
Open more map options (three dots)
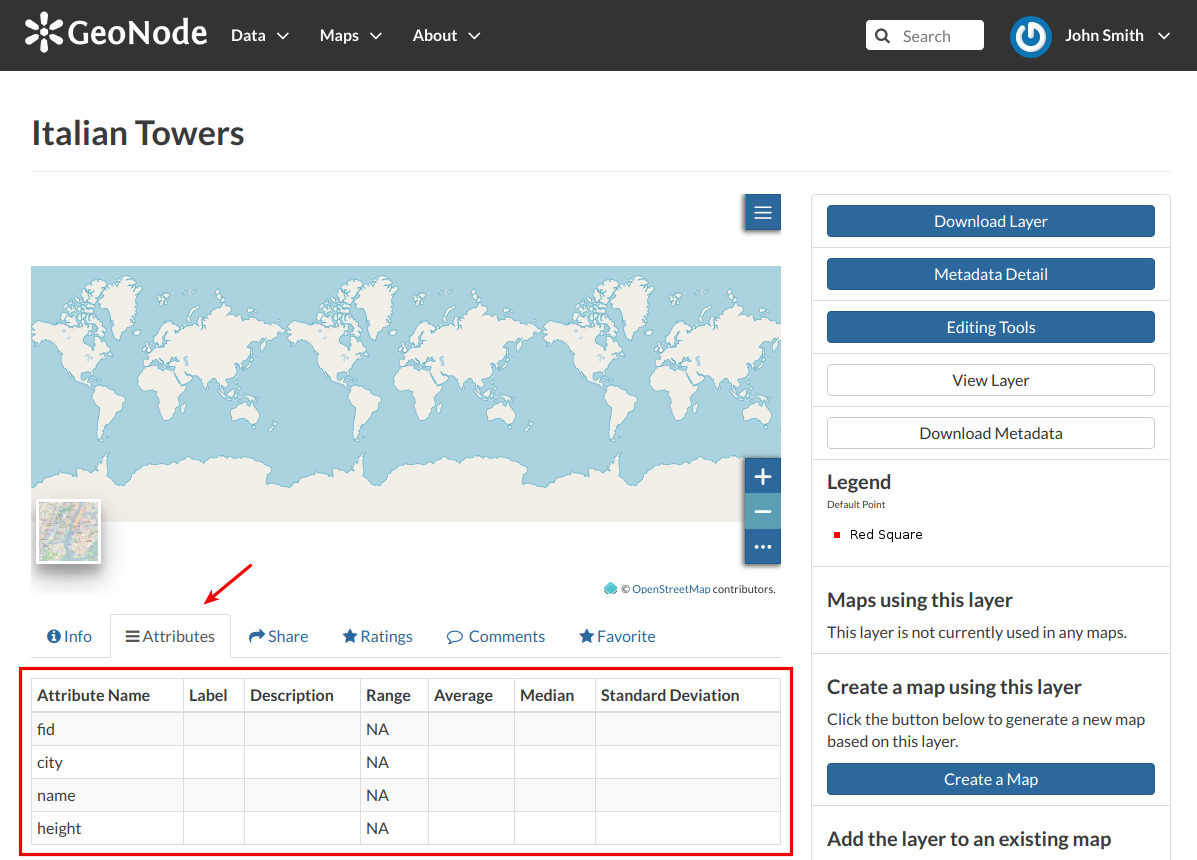pos(762,546)
